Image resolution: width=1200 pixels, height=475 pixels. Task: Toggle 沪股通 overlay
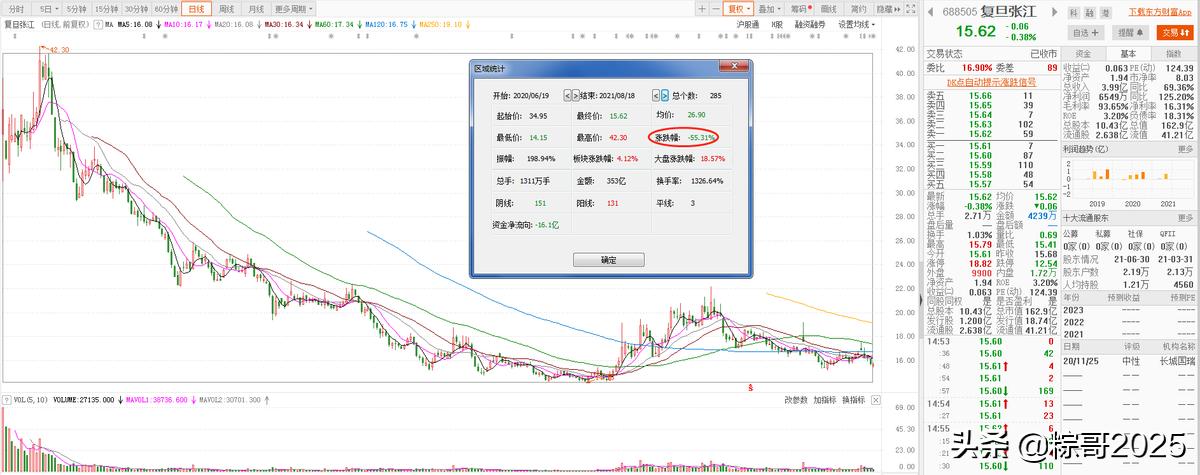(747, 23)
